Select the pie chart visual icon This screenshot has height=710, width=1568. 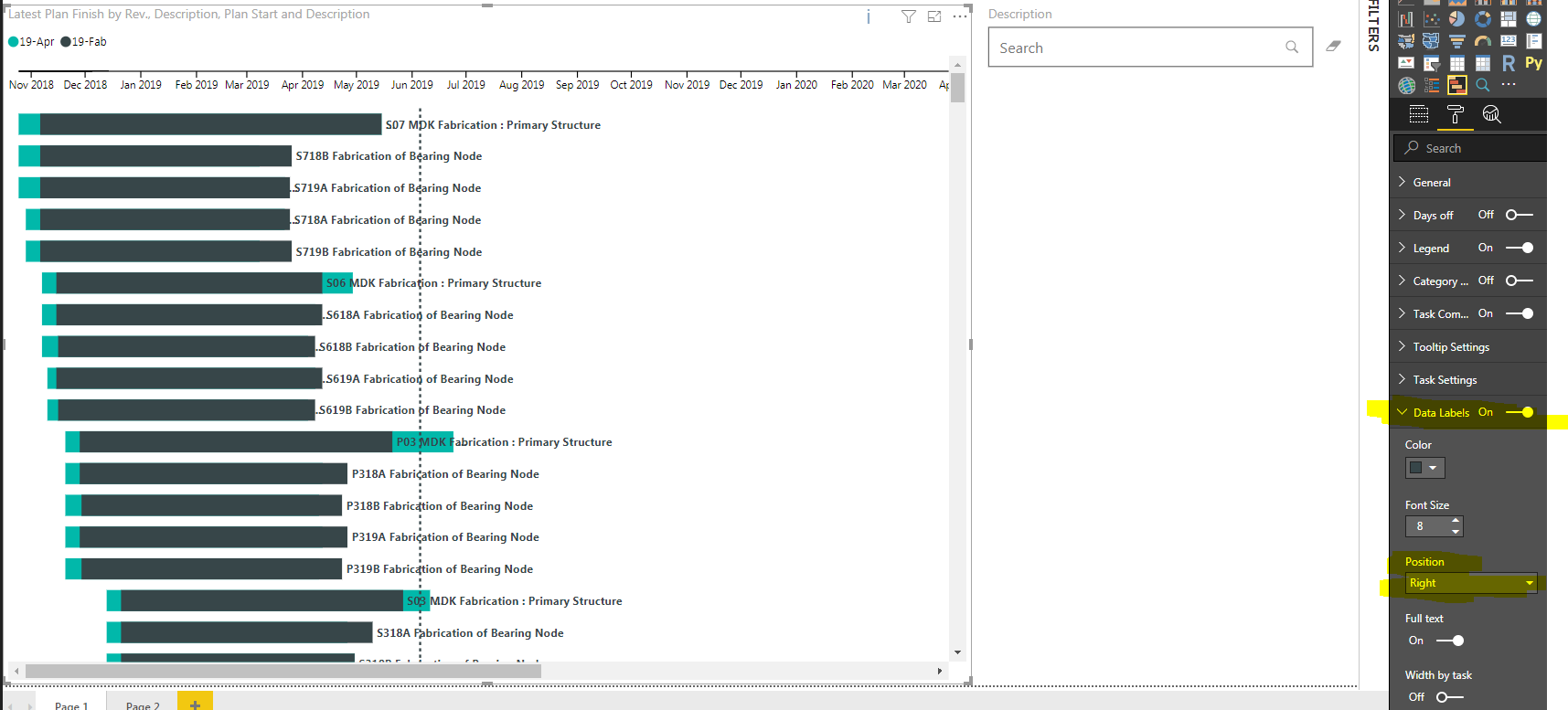pos(1457,19)
